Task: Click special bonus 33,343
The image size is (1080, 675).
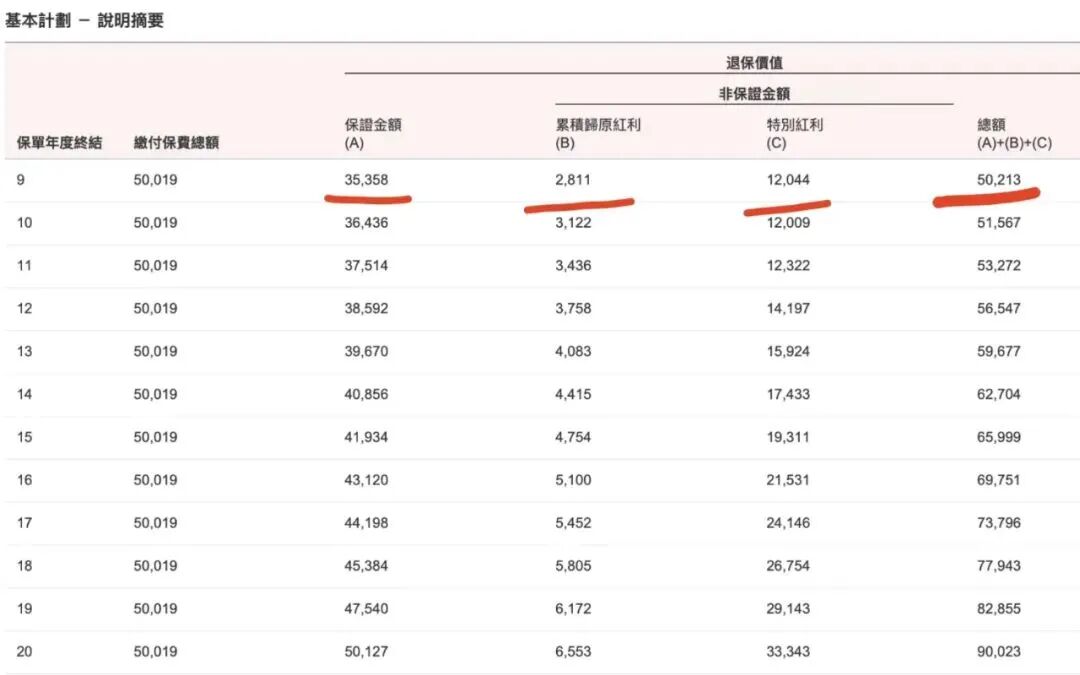Action: coord(788,651)
